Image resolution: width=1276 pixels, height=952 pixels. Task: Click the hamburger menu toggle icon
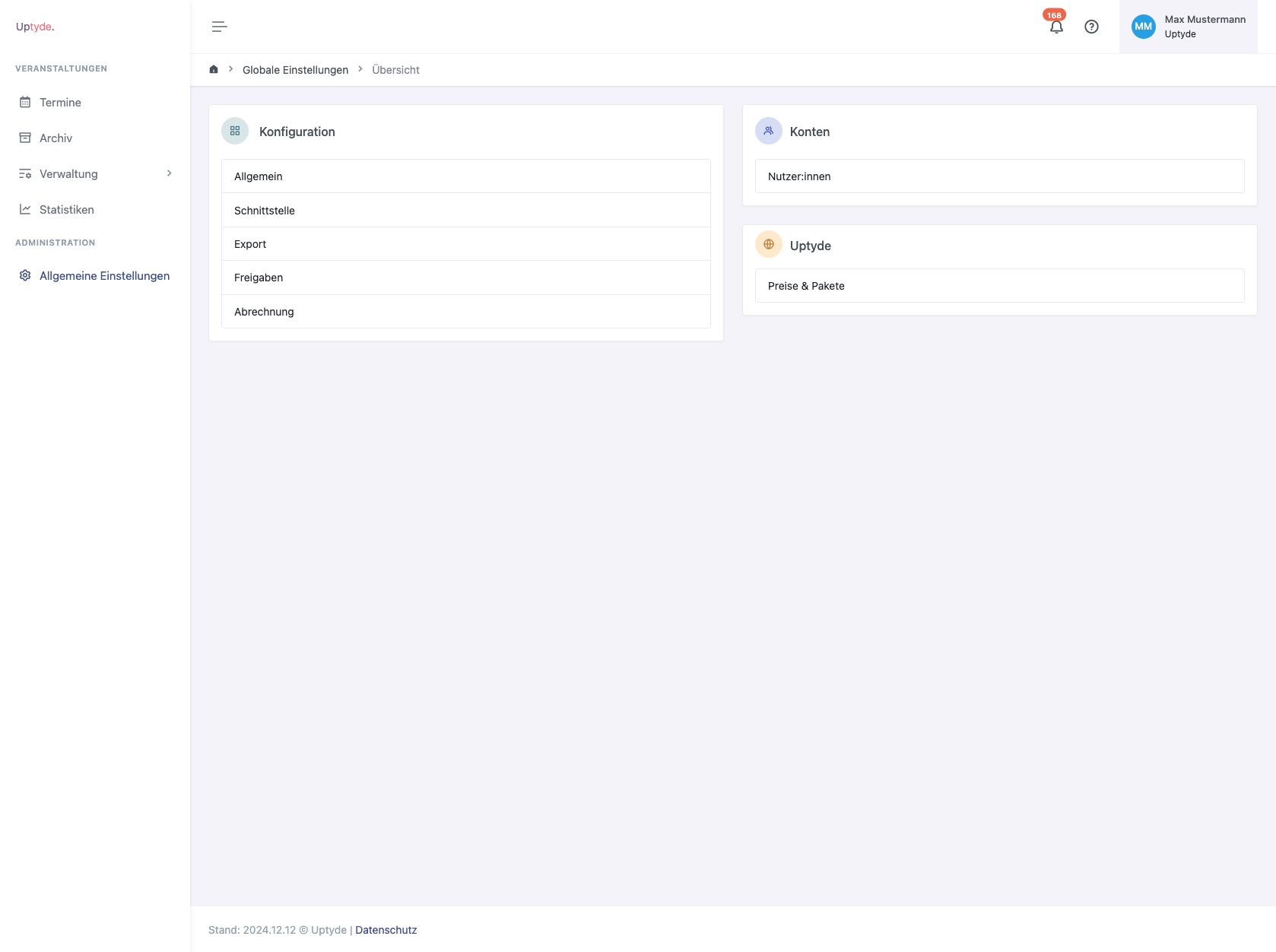pos(219,27)
